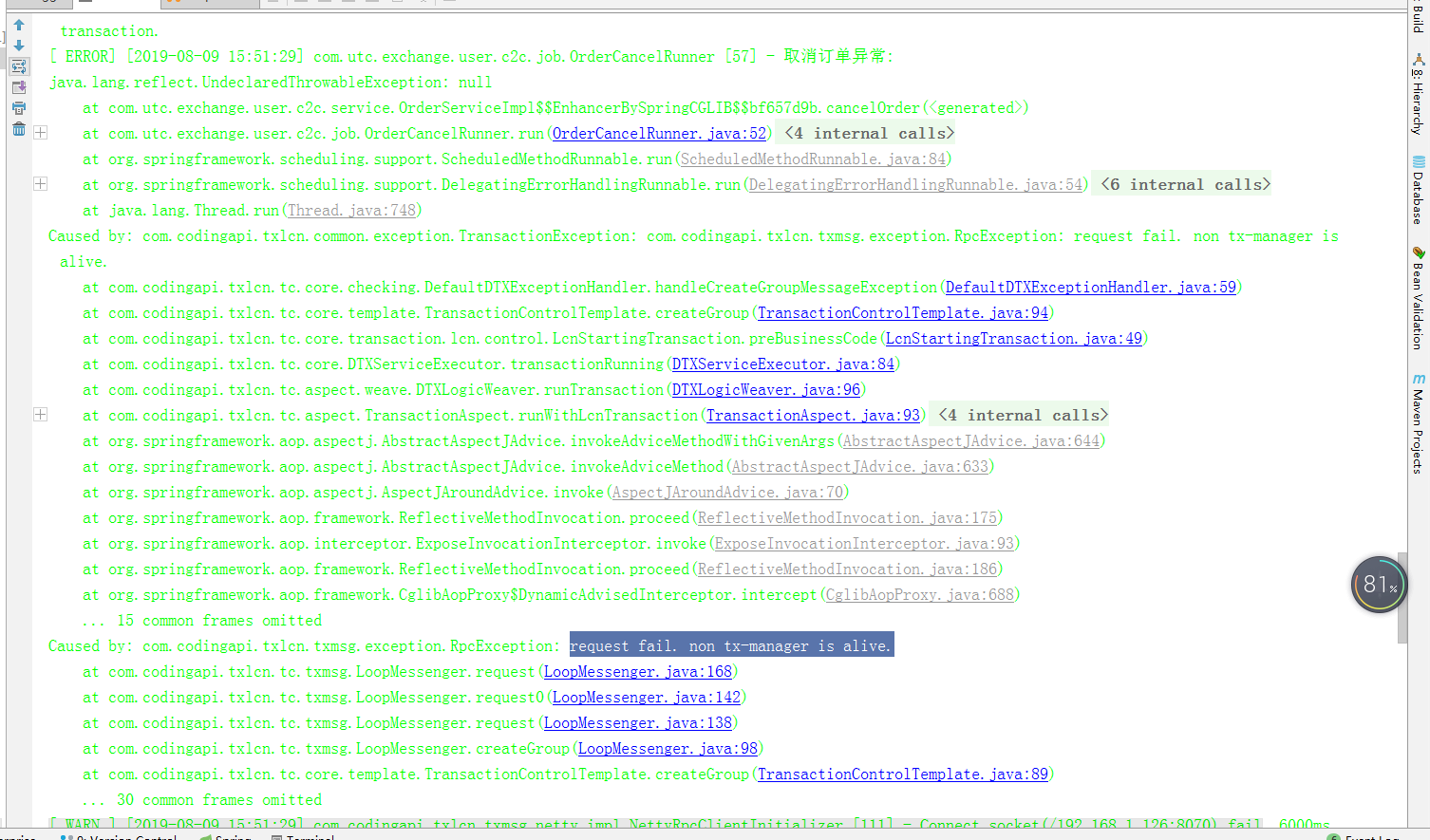The width and height of the screenshot is (1430, 840).
Task: Open the Terminal tab
Action: click(x=302, y=836)
